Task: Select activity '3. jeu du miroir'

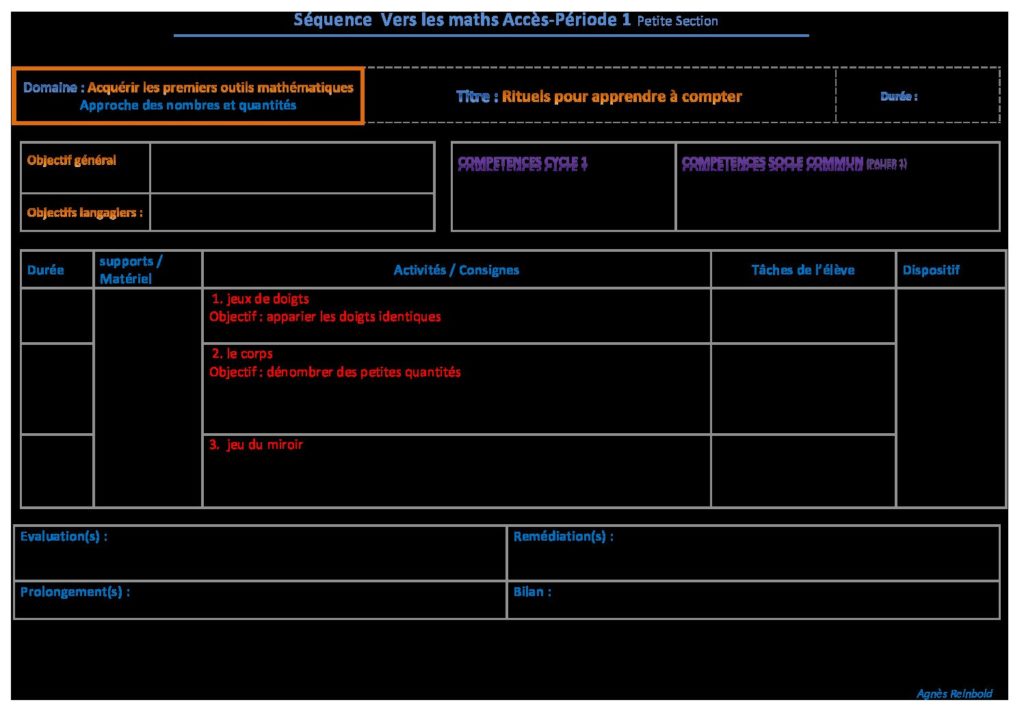Action: click(256, 445)
